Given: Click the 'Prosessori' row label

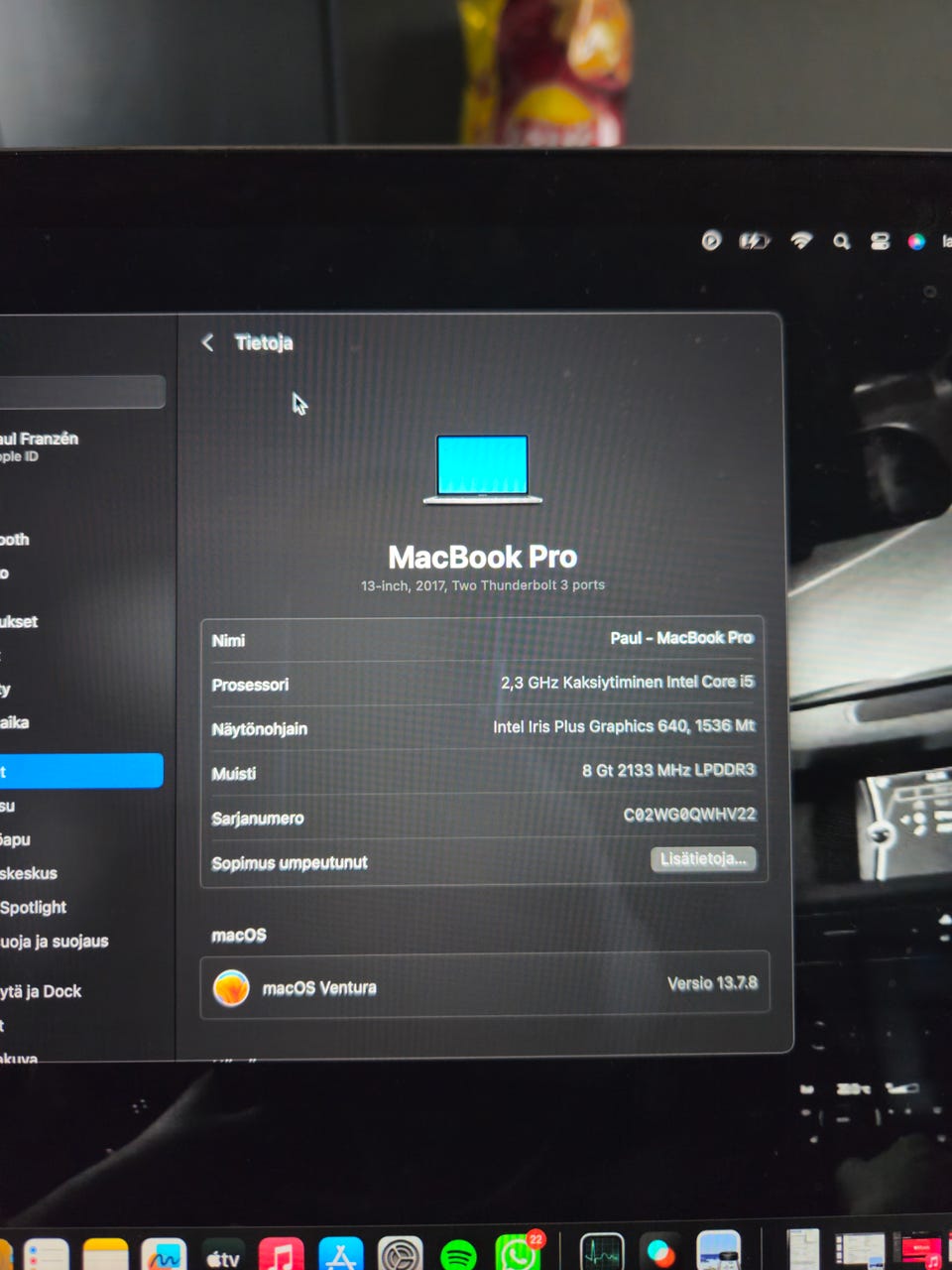Looking at the screenshot, I should [x=250, y=685].
